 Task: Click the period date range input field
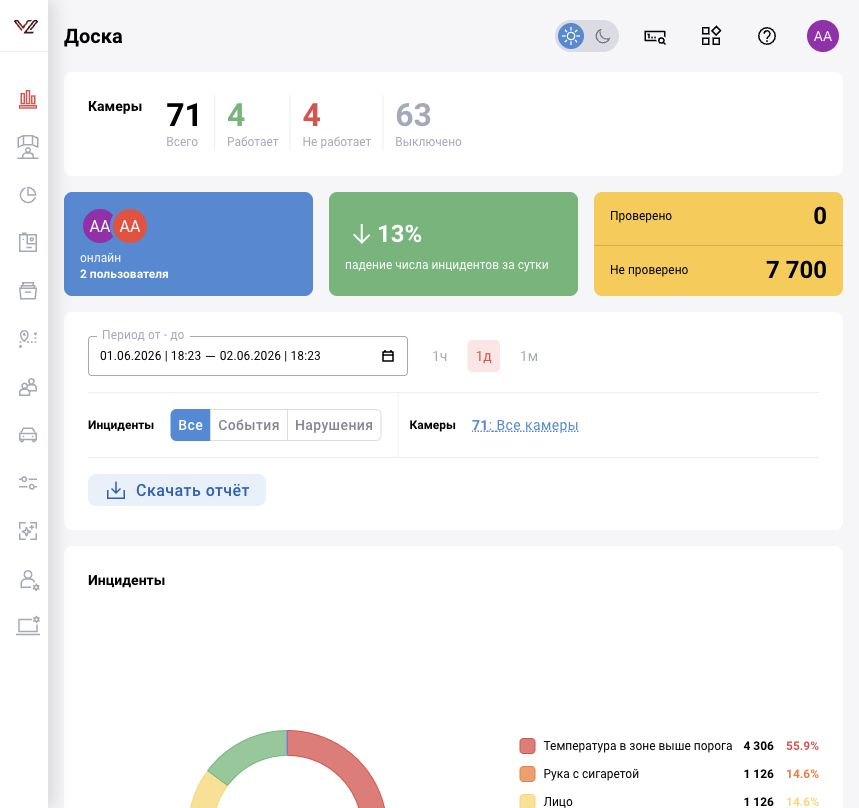click(x=248, y=356)
